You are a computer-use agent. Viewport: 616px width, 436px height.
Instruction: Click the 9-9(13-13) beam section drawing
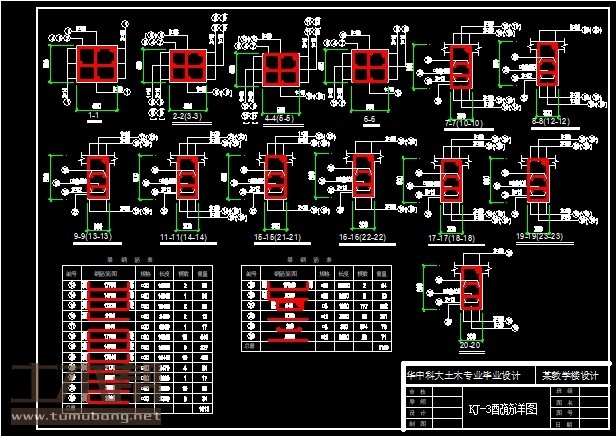tap(98, 179)
